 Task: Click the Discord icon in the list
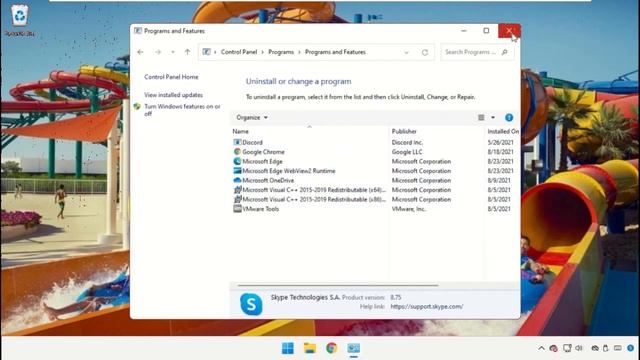(237, 142)
